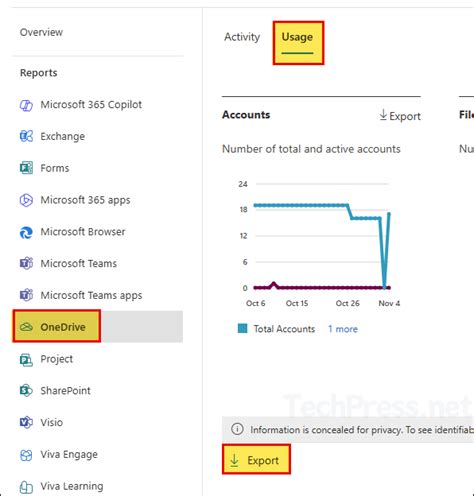Click the Accounts card heading
Screen dimensions: 474x496
pyautogui.click(x=246, y=115)
